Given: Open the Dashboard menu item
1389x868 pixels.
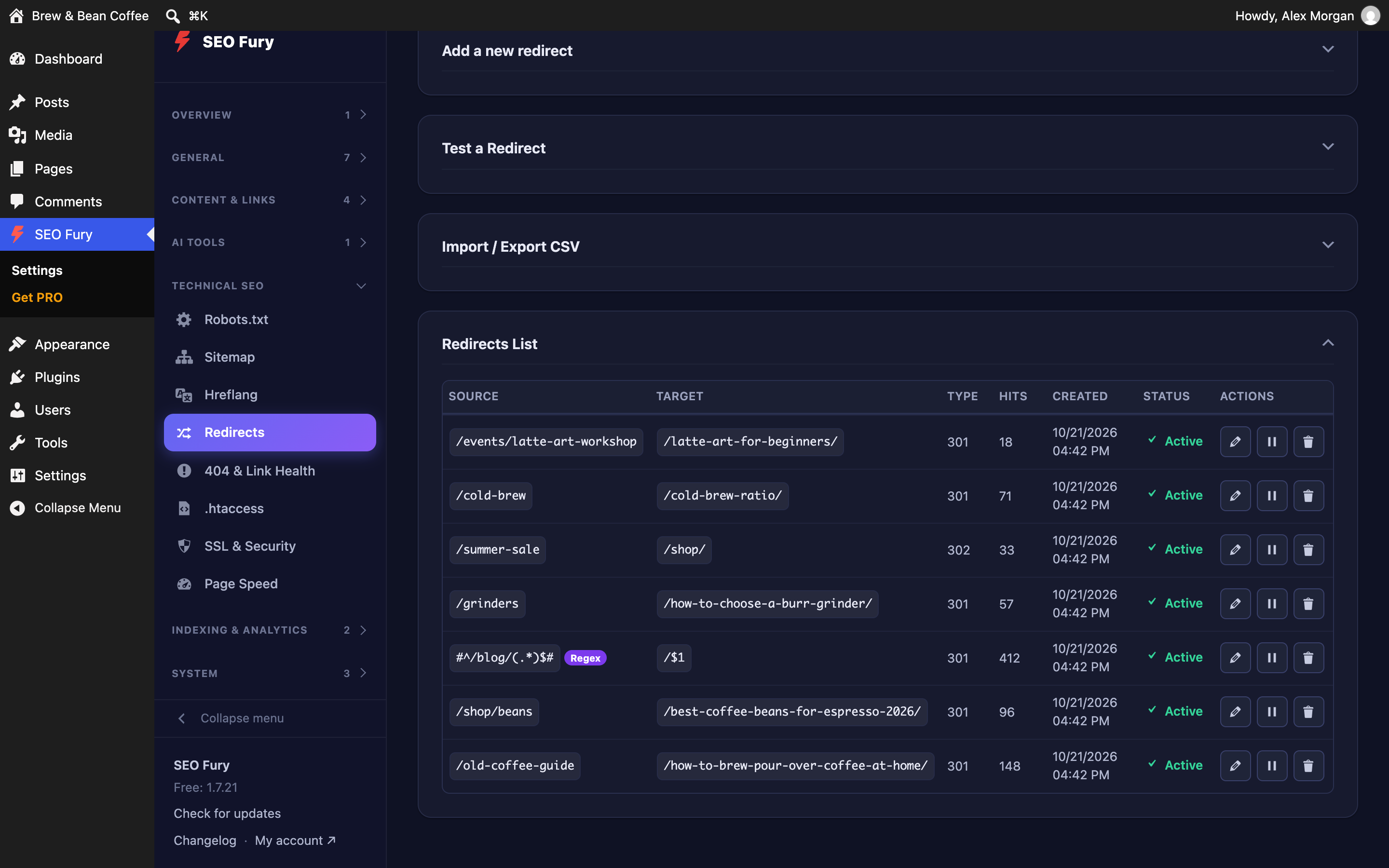Looking at the screenshot, I should [77, 58].
